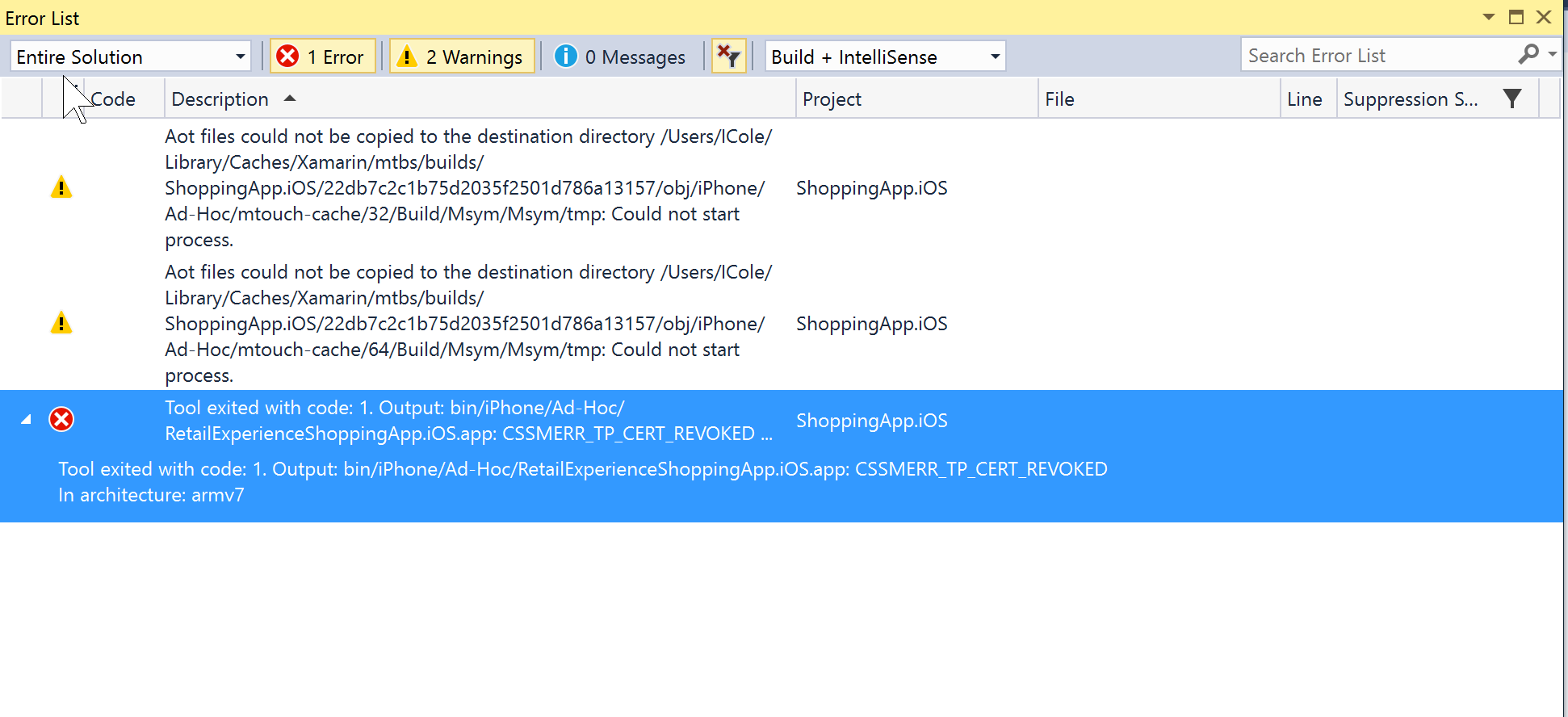This screenshot has width=1568, height=717.
Task: Toggle the 0 Messages filter button
Action: coord(620,57)
